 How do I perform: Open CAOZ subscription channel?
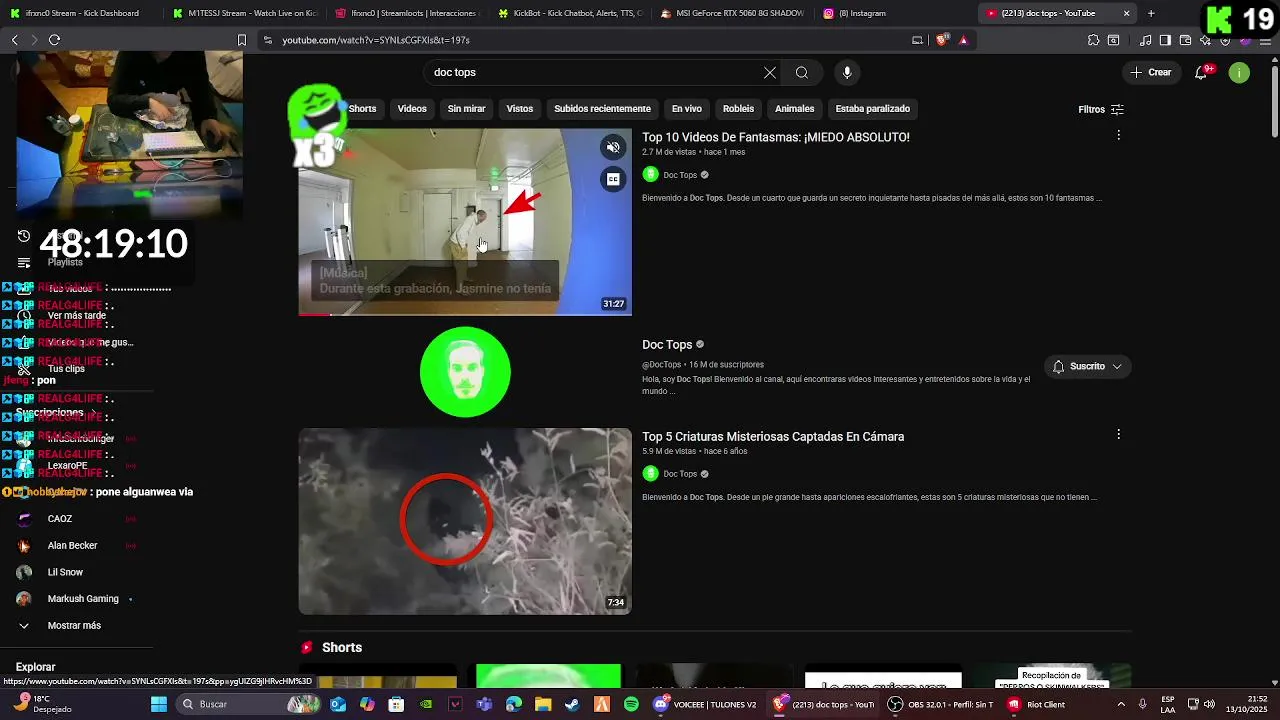click(x=60, y=519)
